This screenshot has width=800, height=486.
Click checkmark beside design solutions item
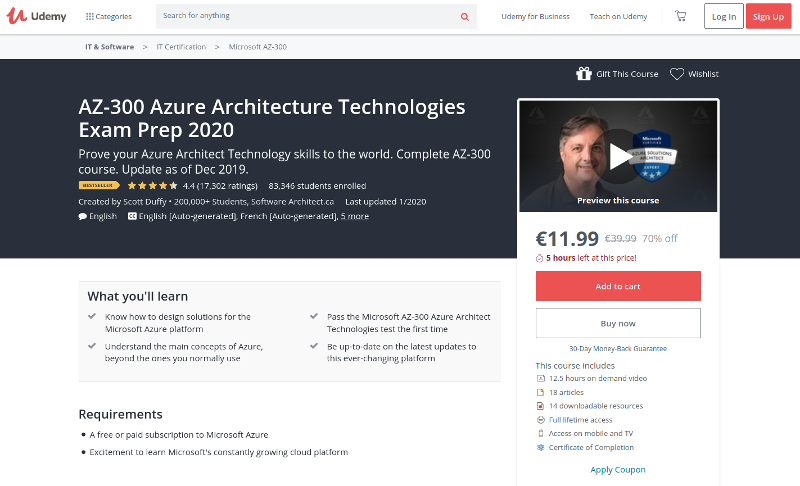pos(92,316)
